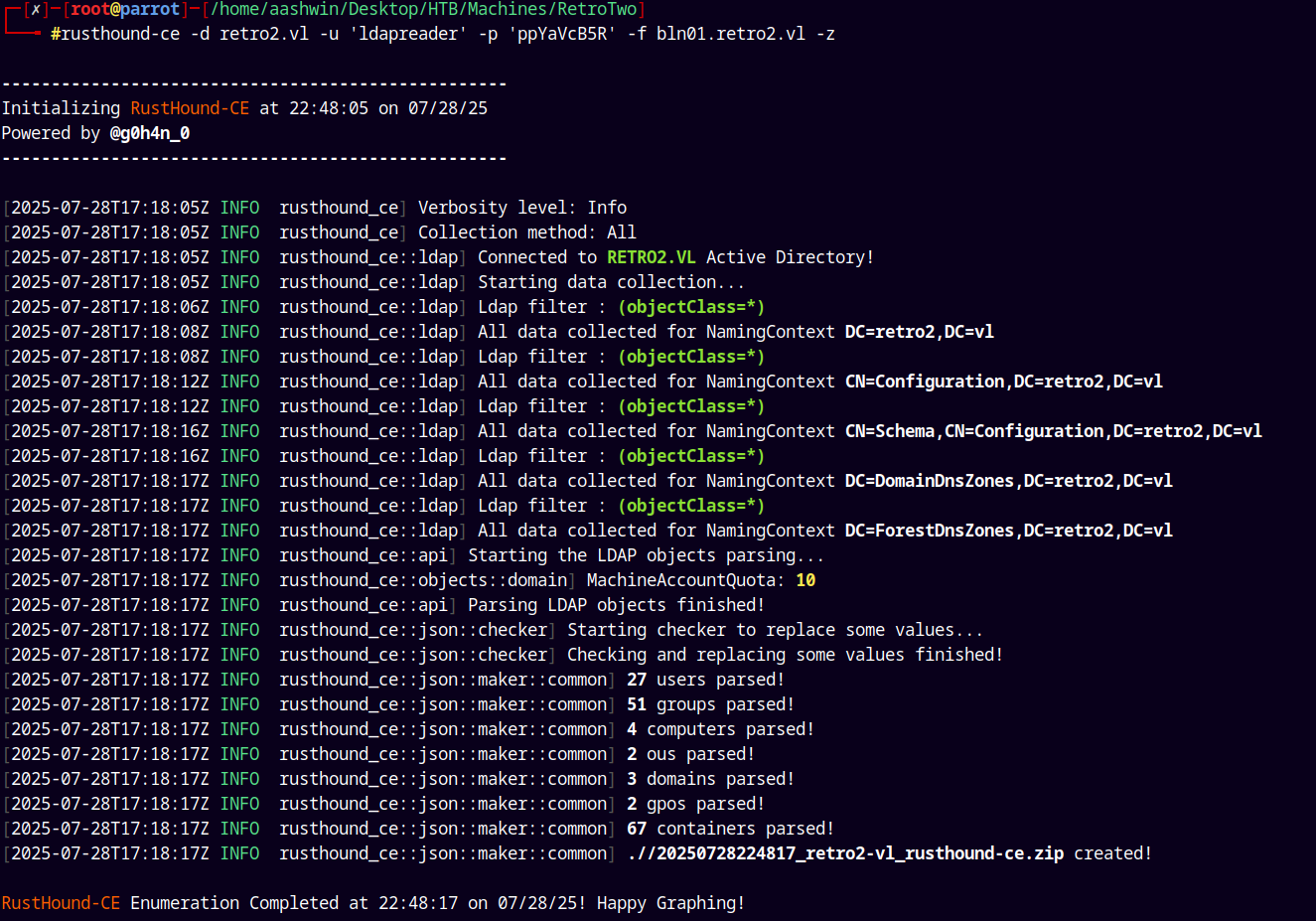The image size is (1316, 921).
Task: Click the 'Verbosity level: Info' message
Action: (x=522, y=208)
